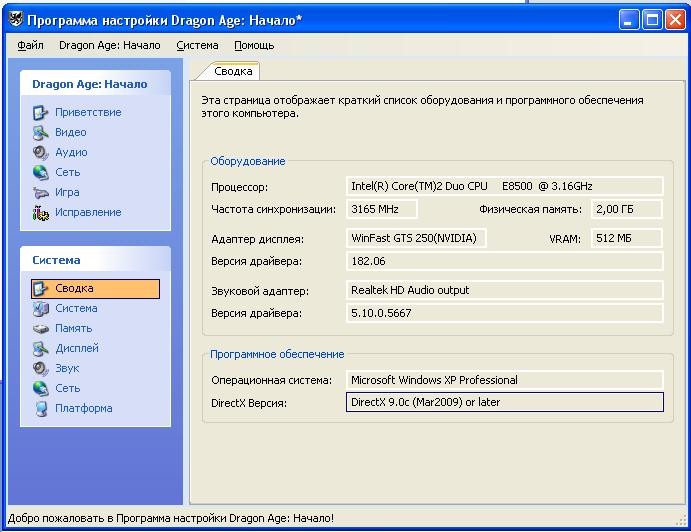
Task: Open the Игра settings link
Action: (67, 193)
